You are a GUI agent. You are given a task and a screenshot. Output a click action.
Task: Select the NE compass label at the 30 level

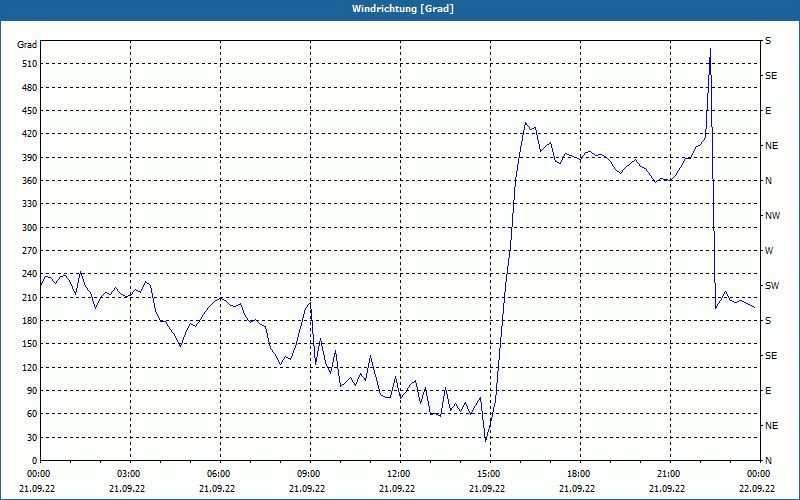tap(772, 426)
